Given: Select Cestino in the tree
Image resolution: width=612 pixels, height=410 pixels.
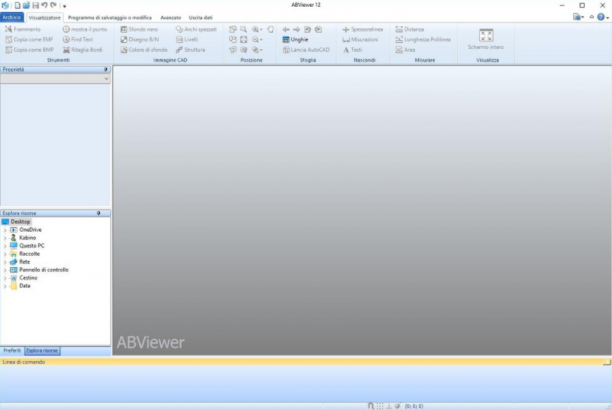Looking at the screenshot, I should coord(28,278).
